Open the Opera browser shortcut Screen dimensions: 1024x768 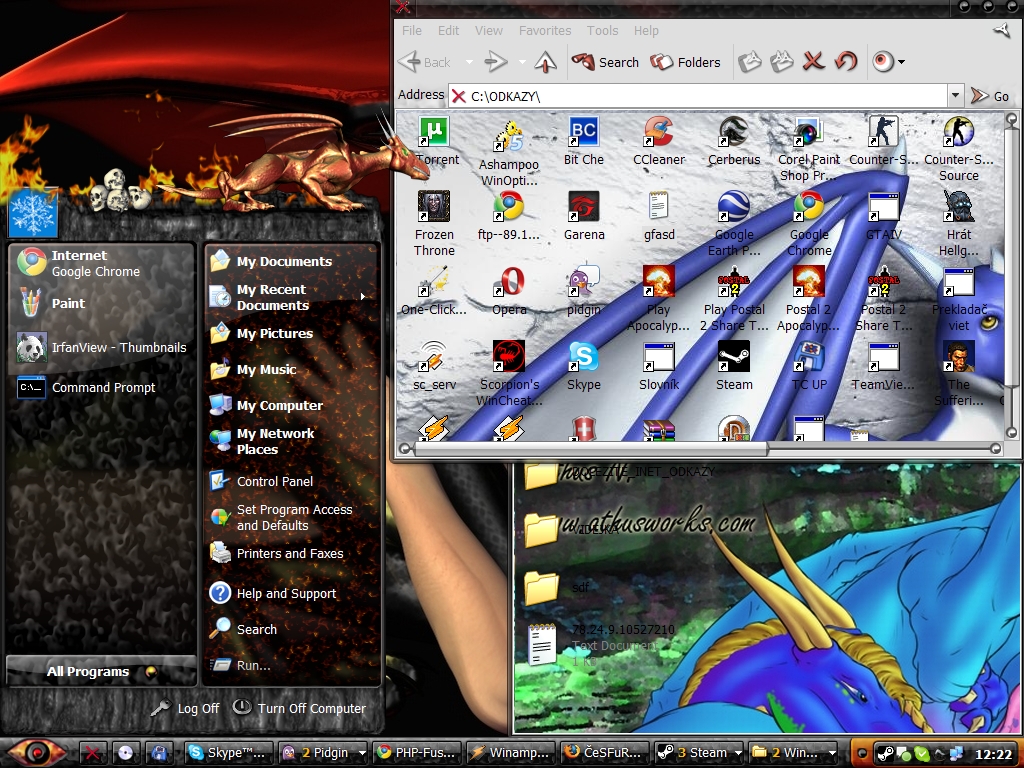[509, 282]
